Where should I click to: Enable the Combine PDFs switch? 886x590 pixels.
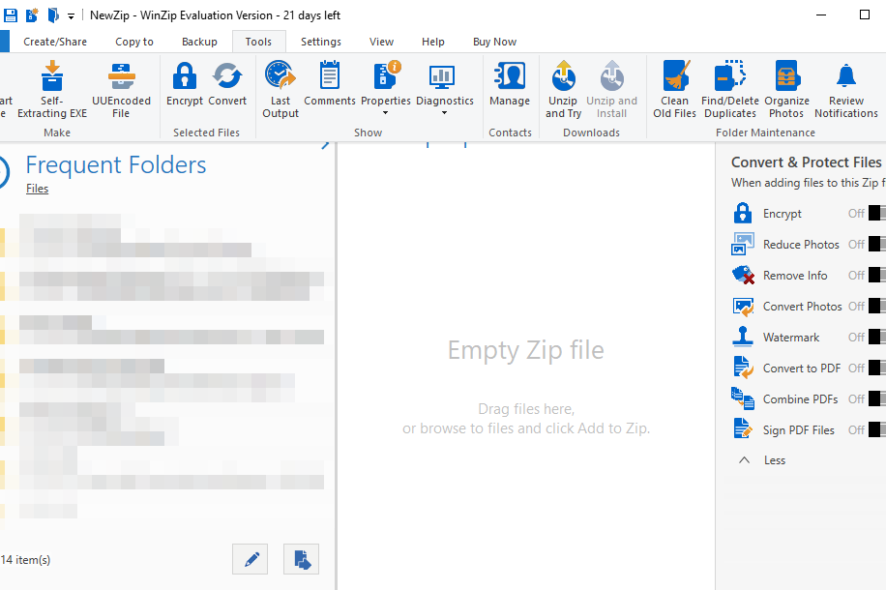click(x=877, y=399)
